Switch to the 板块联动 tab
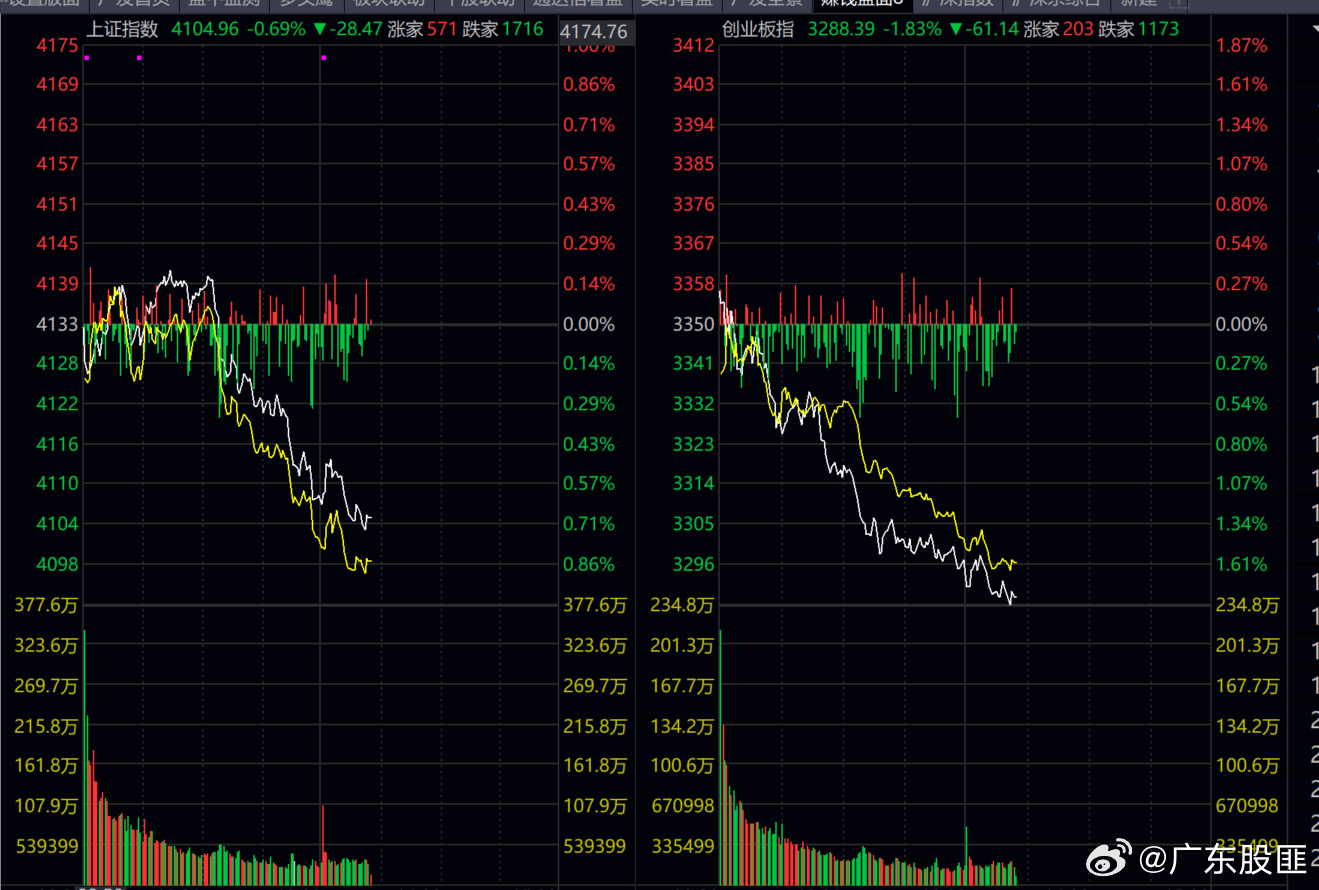This screenshot has height=890, width=1319. pos(389,3)
